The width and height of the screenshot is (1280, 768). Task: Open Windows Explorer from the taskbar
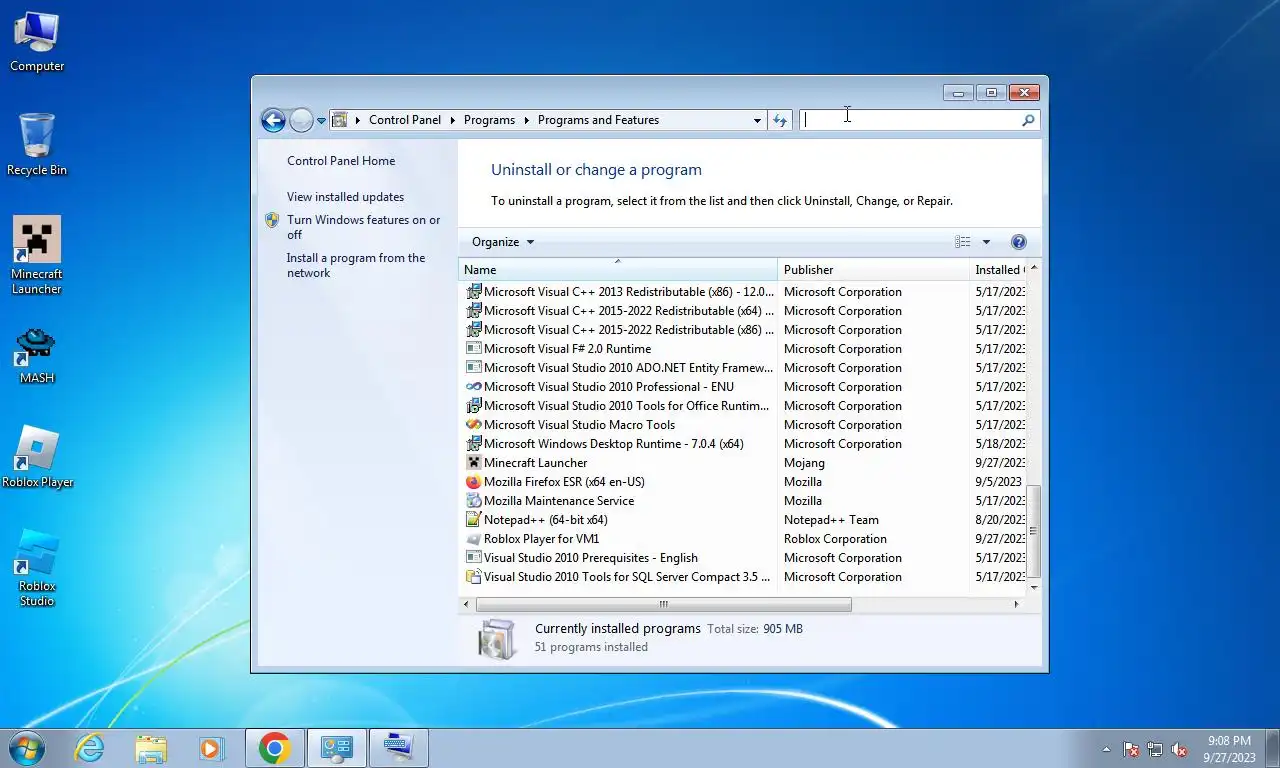(x=151, y=748)
